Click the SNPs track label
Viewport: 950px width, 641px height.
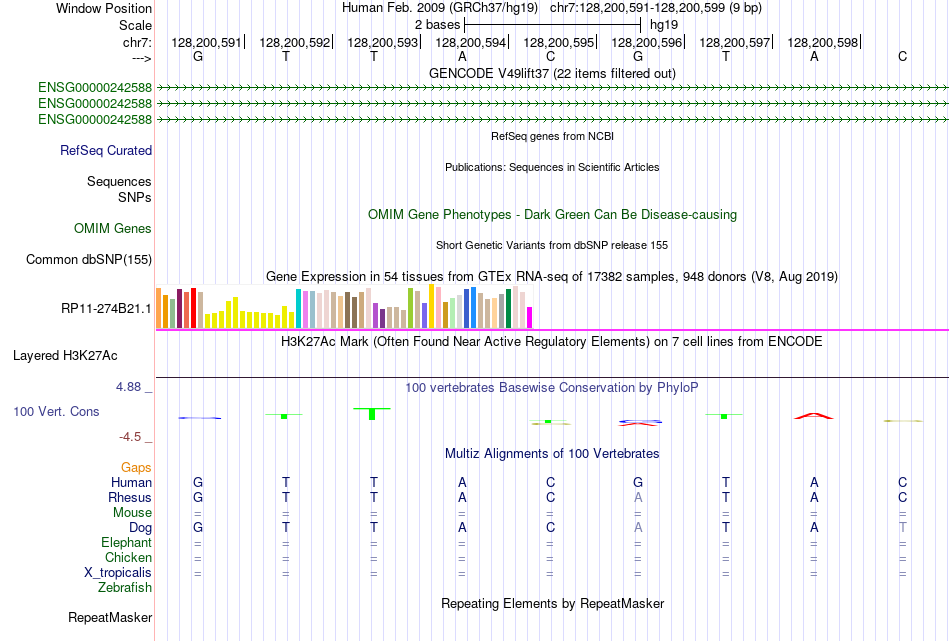(135, 198)
